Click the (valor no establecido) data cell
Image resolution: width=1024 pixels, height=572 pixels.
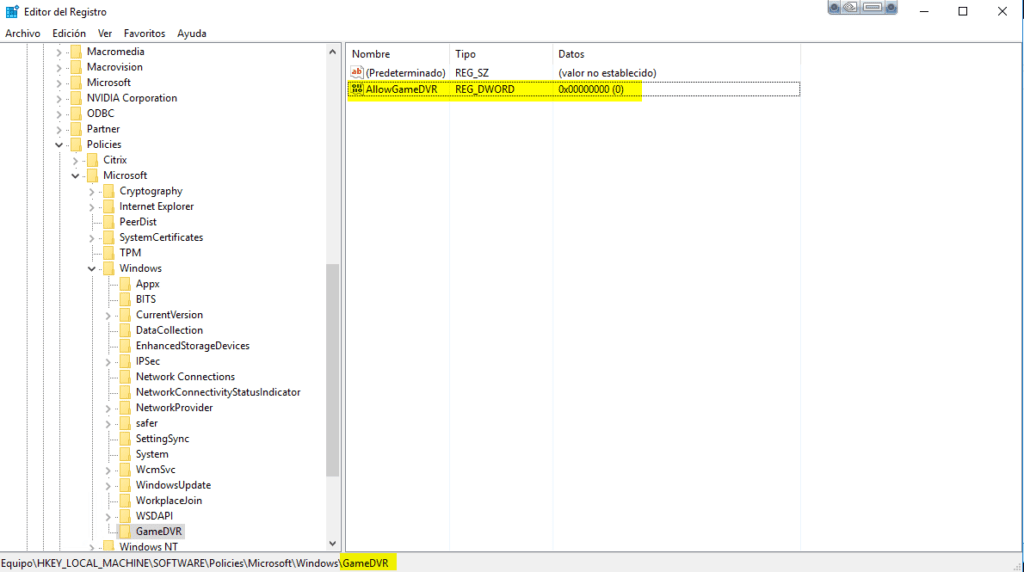607,73
